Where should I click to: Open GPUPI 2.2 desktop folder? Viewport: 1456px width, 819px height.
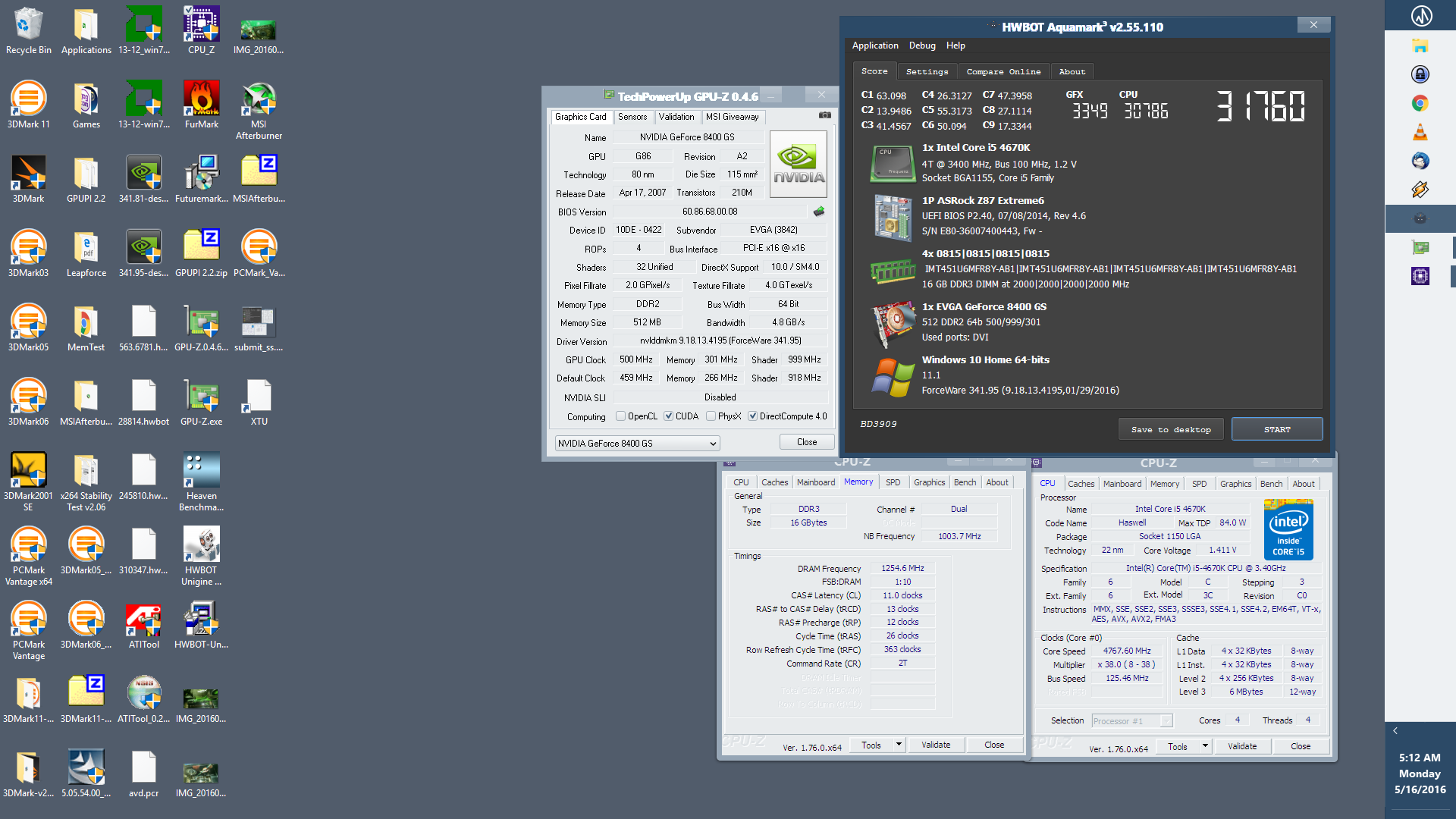point(86,180)
